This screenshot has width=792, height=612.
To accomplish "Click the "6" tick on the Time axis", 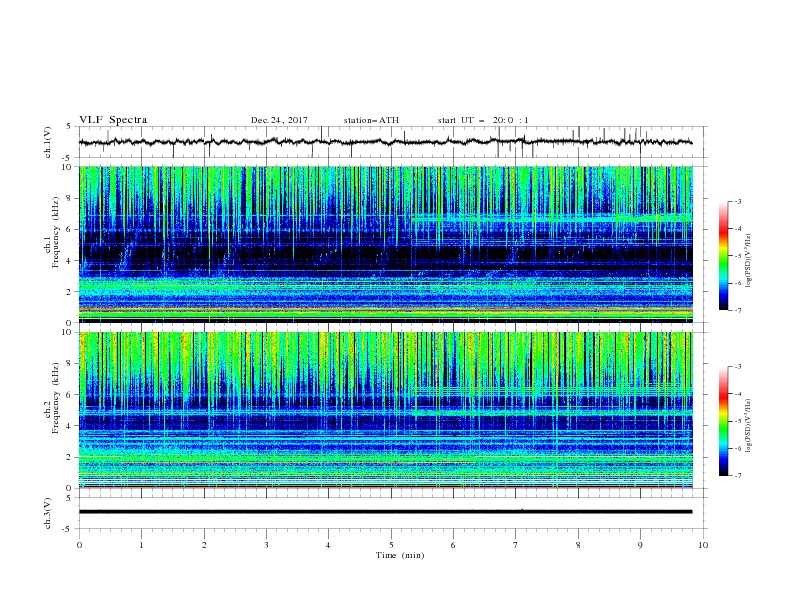I will pos(453,545).
